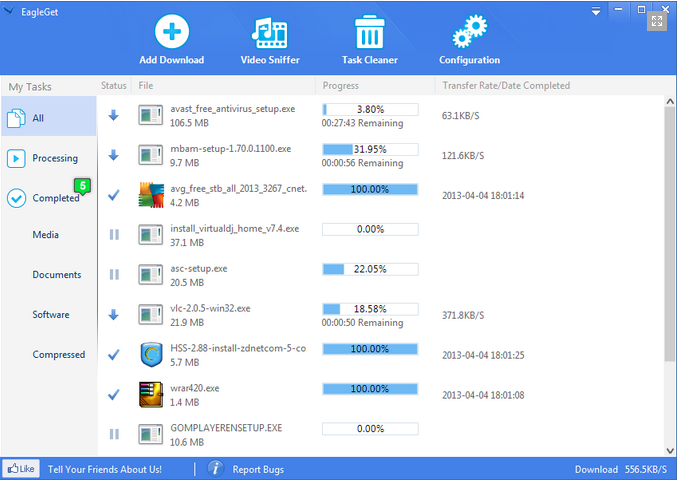The width and height of the screenshot is (678, 483).
Task: Click the Report Bugs info icon
Action: pos(215,469)
